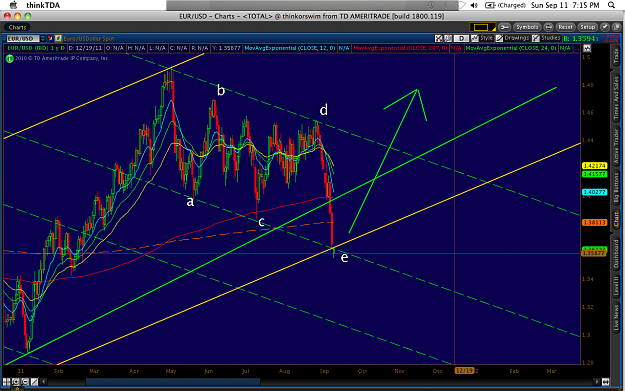
Task: Open Spotlight search magnifier icon
Action: tap(611, 5)
